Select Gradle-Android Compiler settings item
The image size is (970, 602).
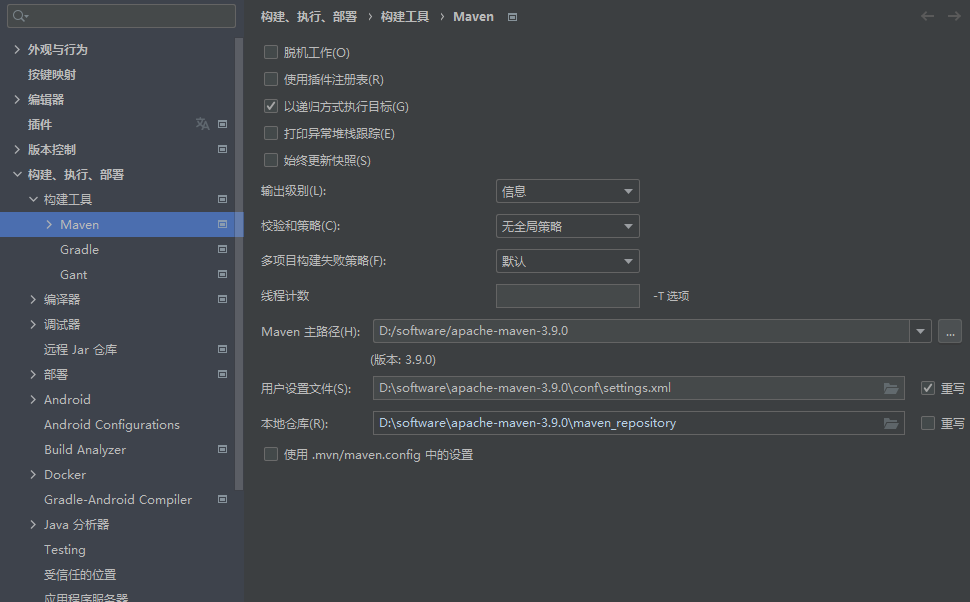pos(118,499)
